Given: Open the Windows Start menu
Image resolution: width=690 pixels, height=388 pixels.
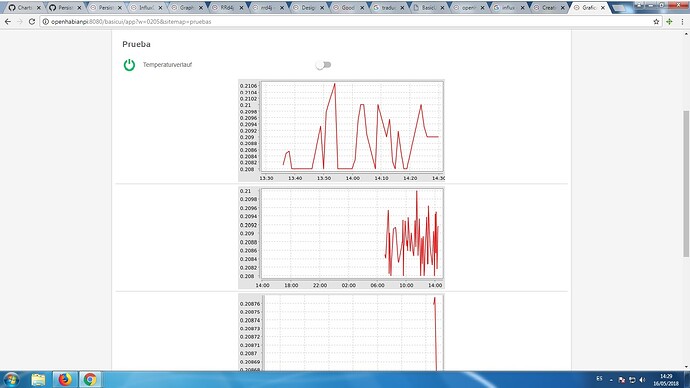Looking at the screenshot, I should coord(11,379).
